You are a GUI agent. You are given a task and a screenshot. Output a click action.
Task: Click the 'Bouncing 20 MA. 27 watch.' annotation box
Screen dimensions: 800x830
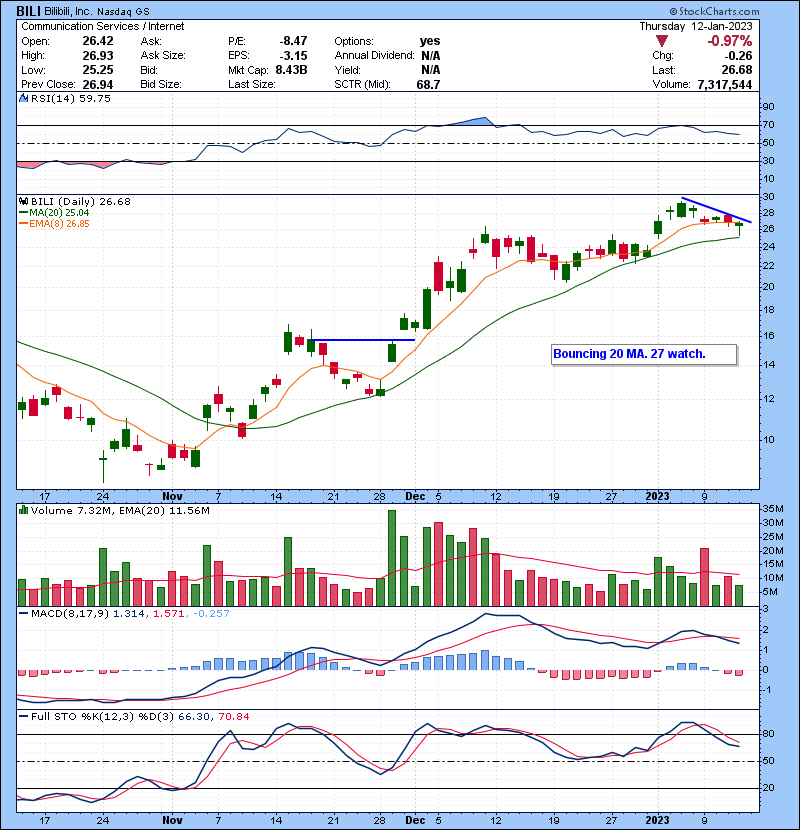click(x=644, y=354)
